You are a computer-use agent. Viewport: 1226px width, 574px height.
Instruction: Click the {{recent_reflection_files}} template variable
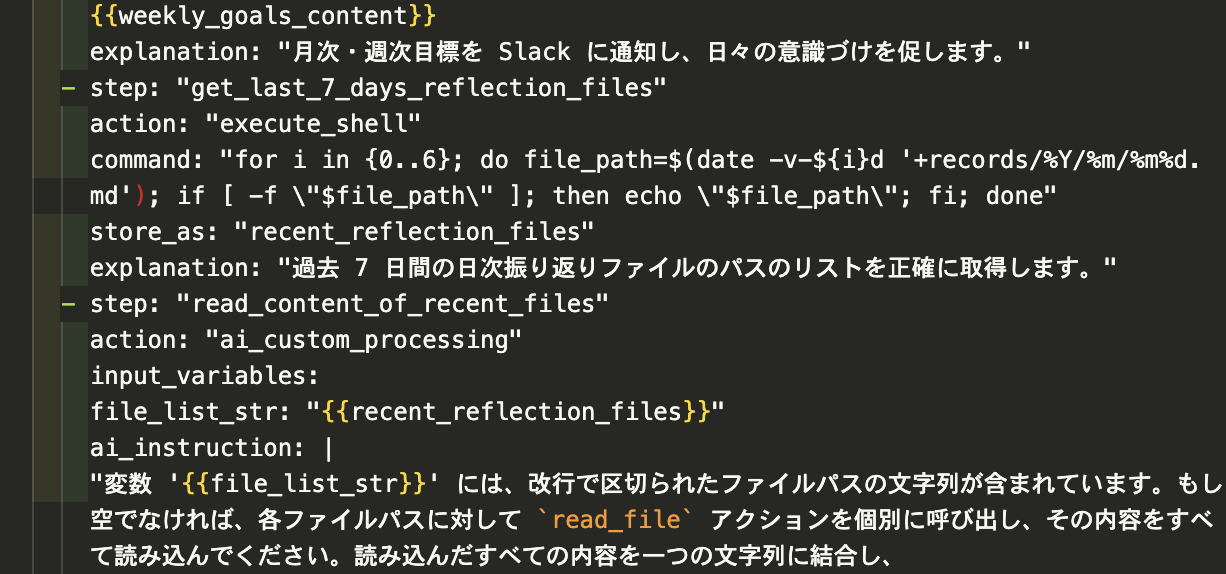[x=515, y=412]
